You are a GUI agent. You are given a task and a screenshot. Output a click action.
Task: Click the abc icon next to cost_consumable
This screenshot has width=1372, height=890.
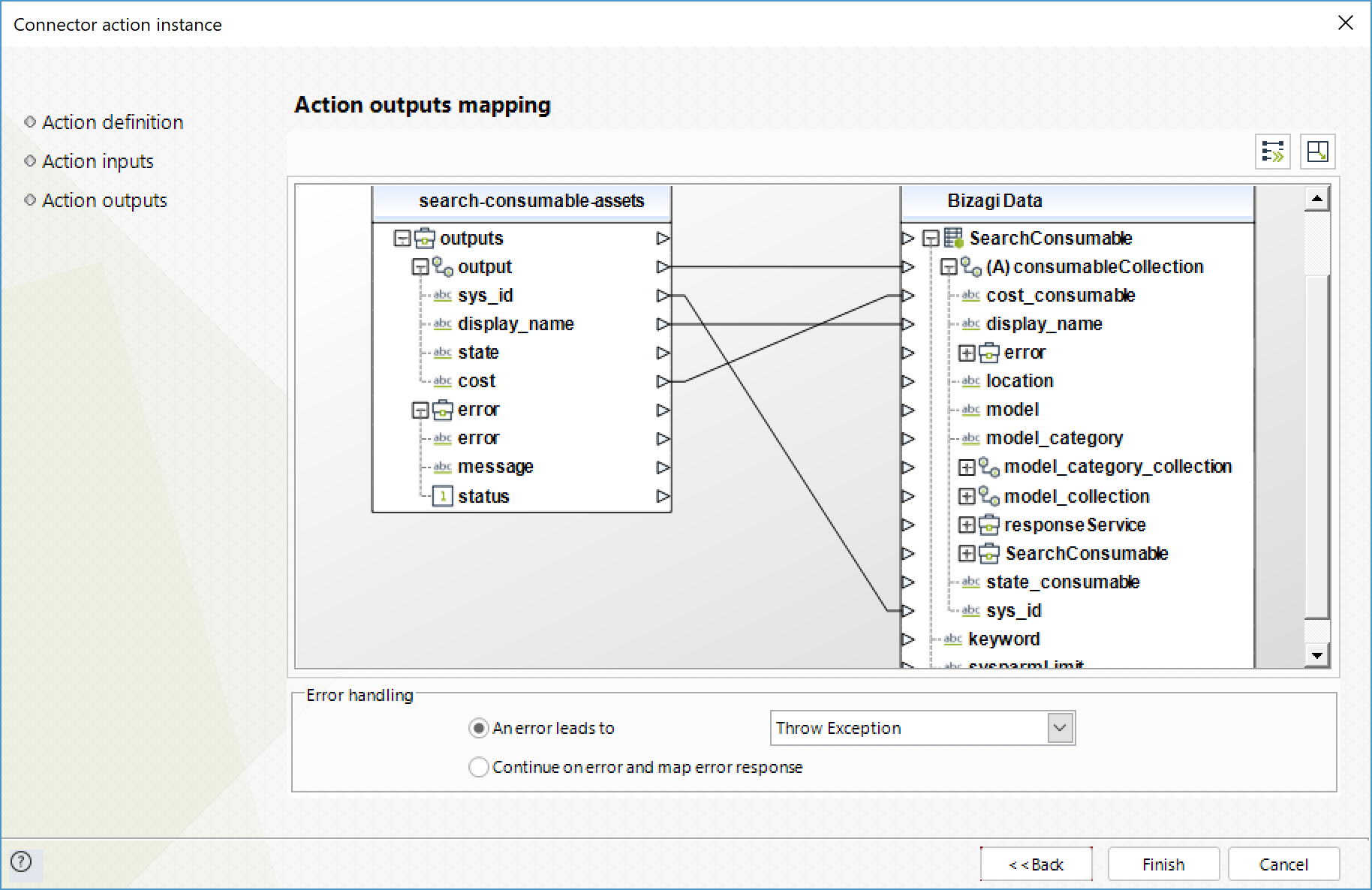pos(971,295)
